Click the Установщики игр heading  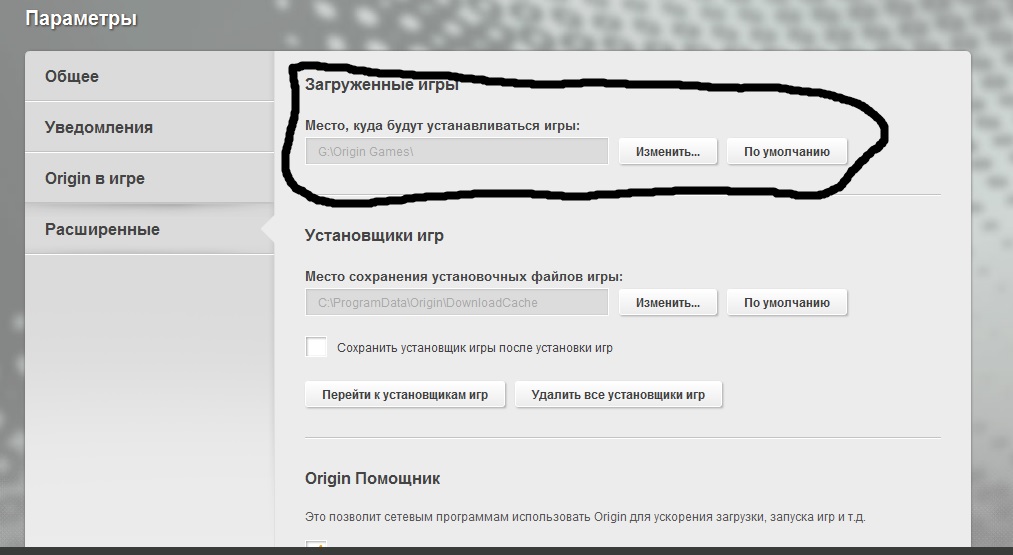(x=374, y=236)
